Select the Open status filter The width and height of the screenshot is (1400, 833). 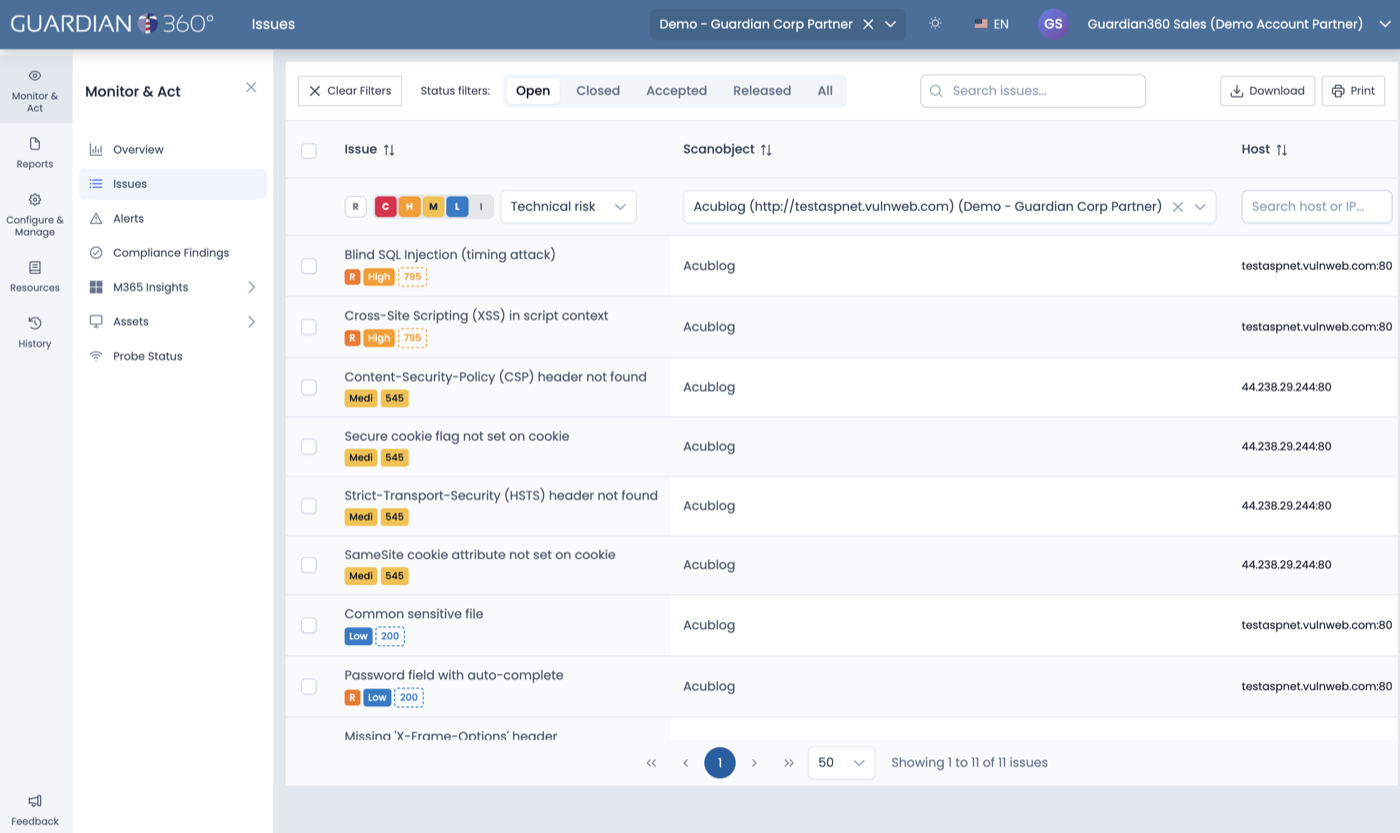533,91
